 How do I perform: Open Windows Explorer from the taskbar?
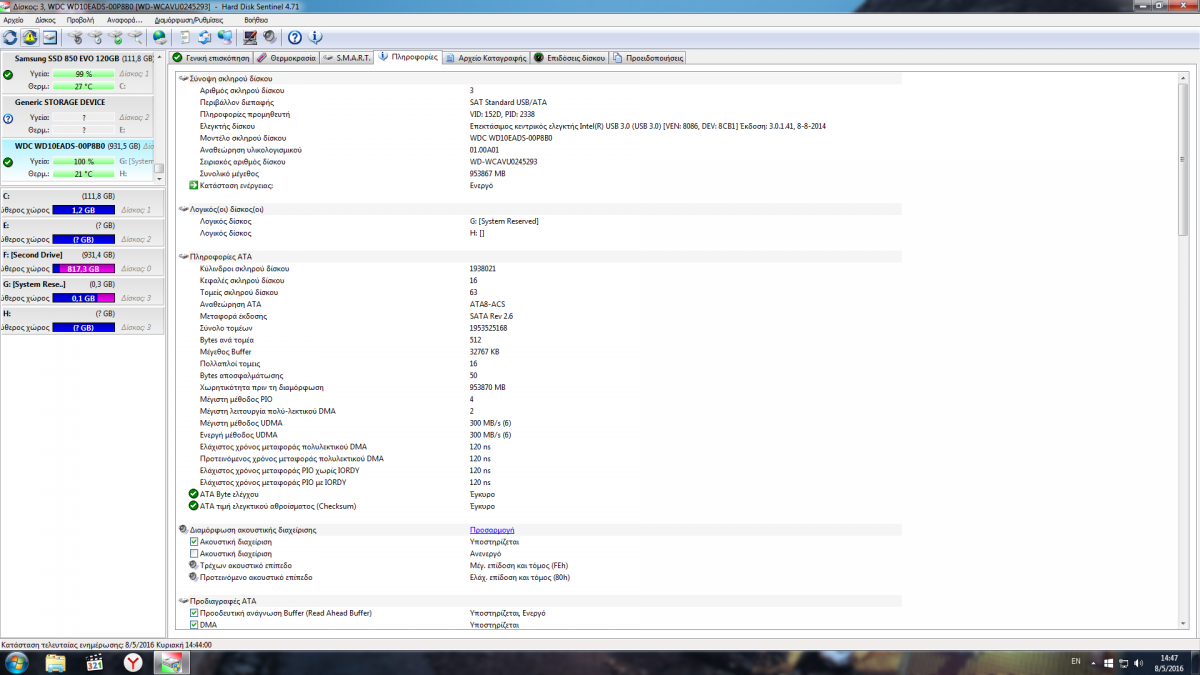point(56,663)
